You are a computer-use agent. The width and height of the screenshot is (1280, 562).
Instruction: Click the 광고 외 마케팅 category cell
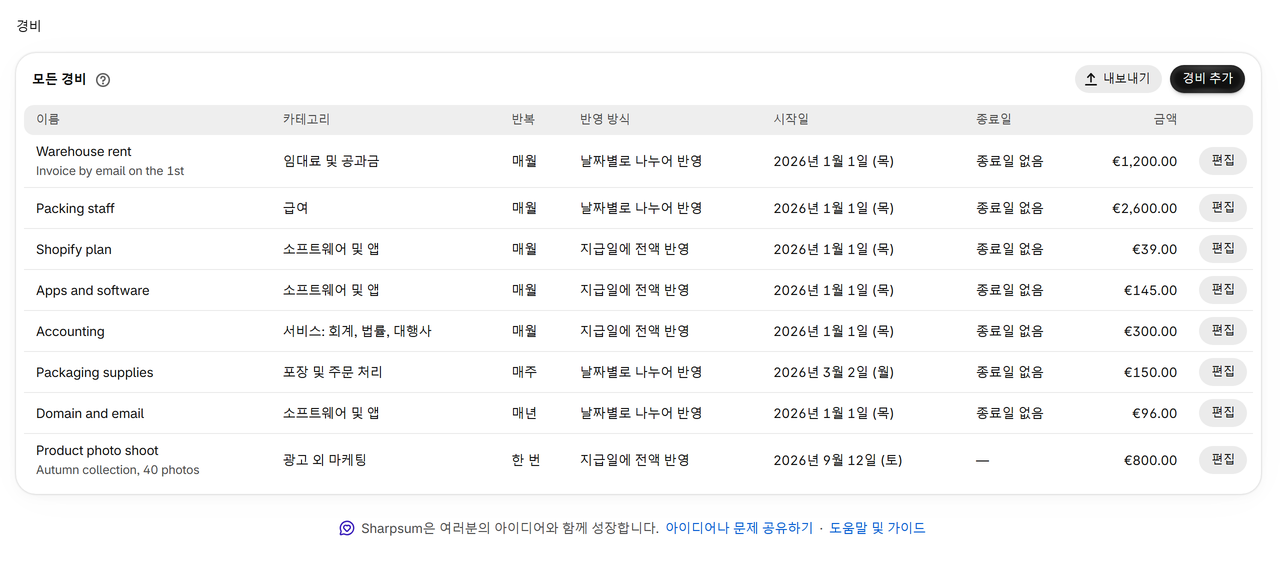pos(325,460)
